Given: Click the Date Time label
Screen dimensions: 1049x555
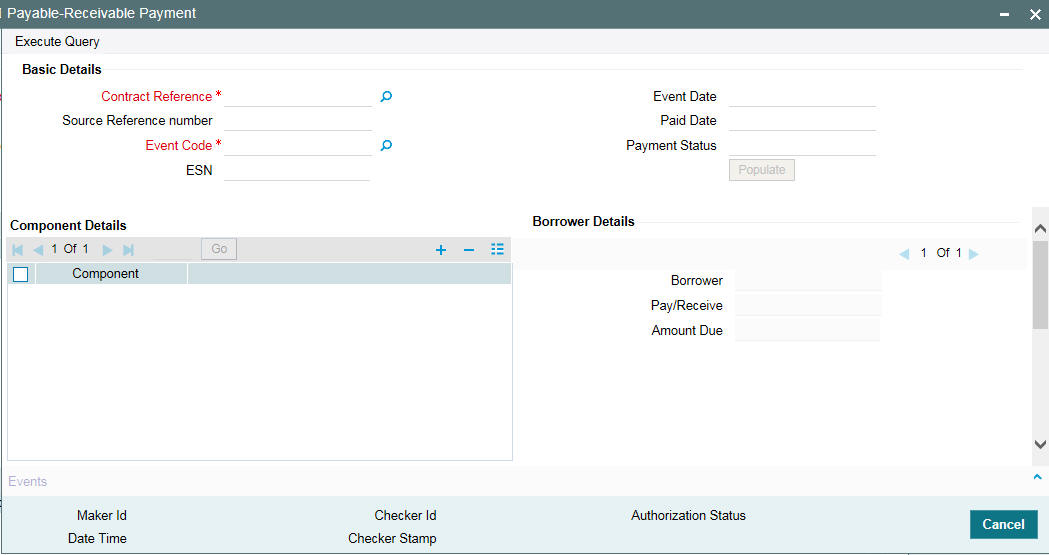Looking at the screenshot, I should point(97,538).
